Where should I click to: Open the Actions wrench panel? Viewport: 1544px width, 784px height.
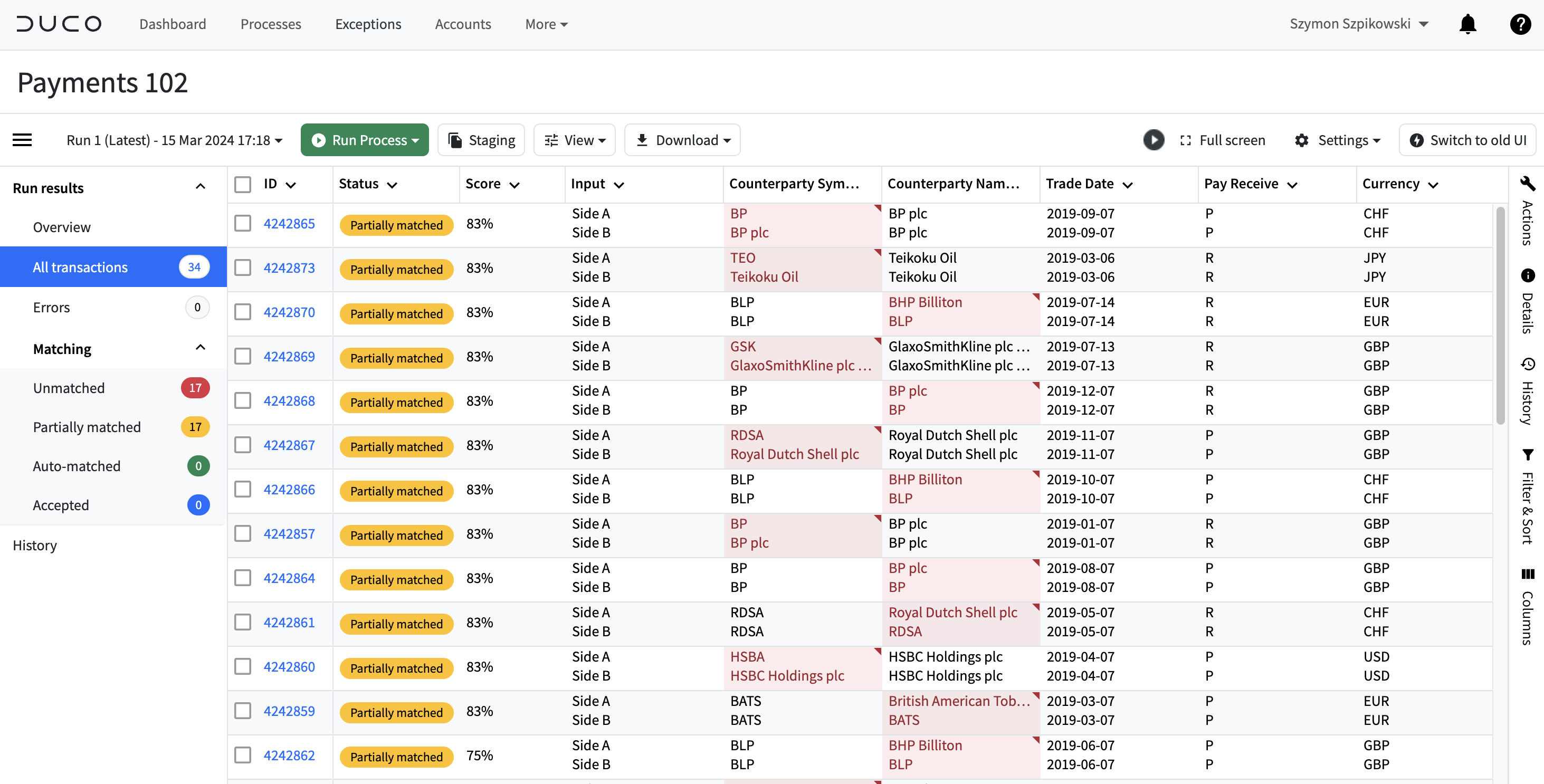(1527, 183)
